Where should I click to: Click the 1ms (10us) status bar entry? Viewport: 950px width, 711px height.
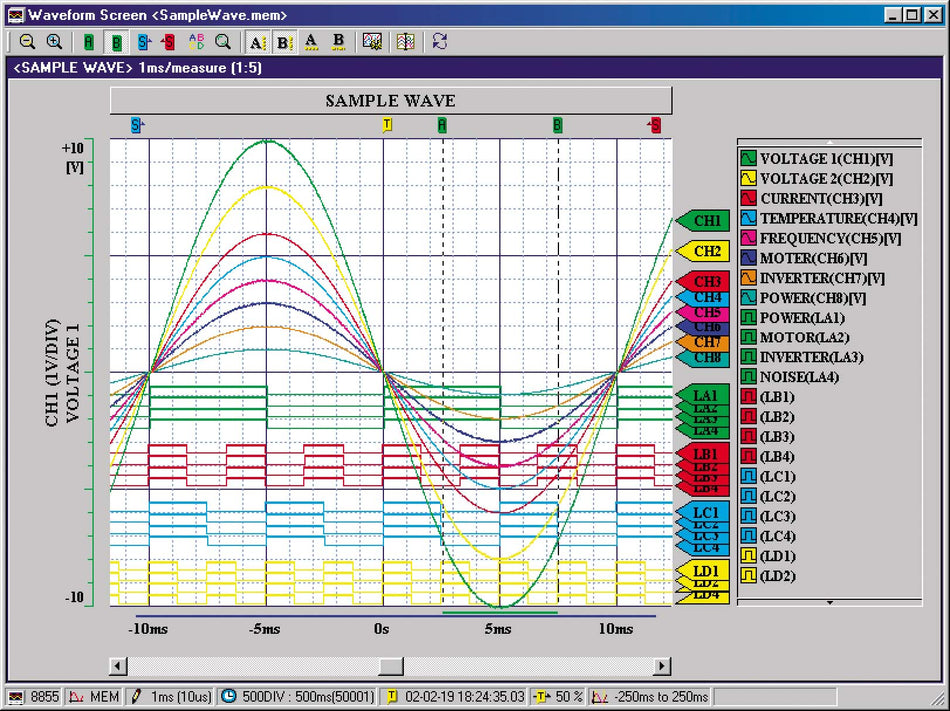click(x=171, y=697)
